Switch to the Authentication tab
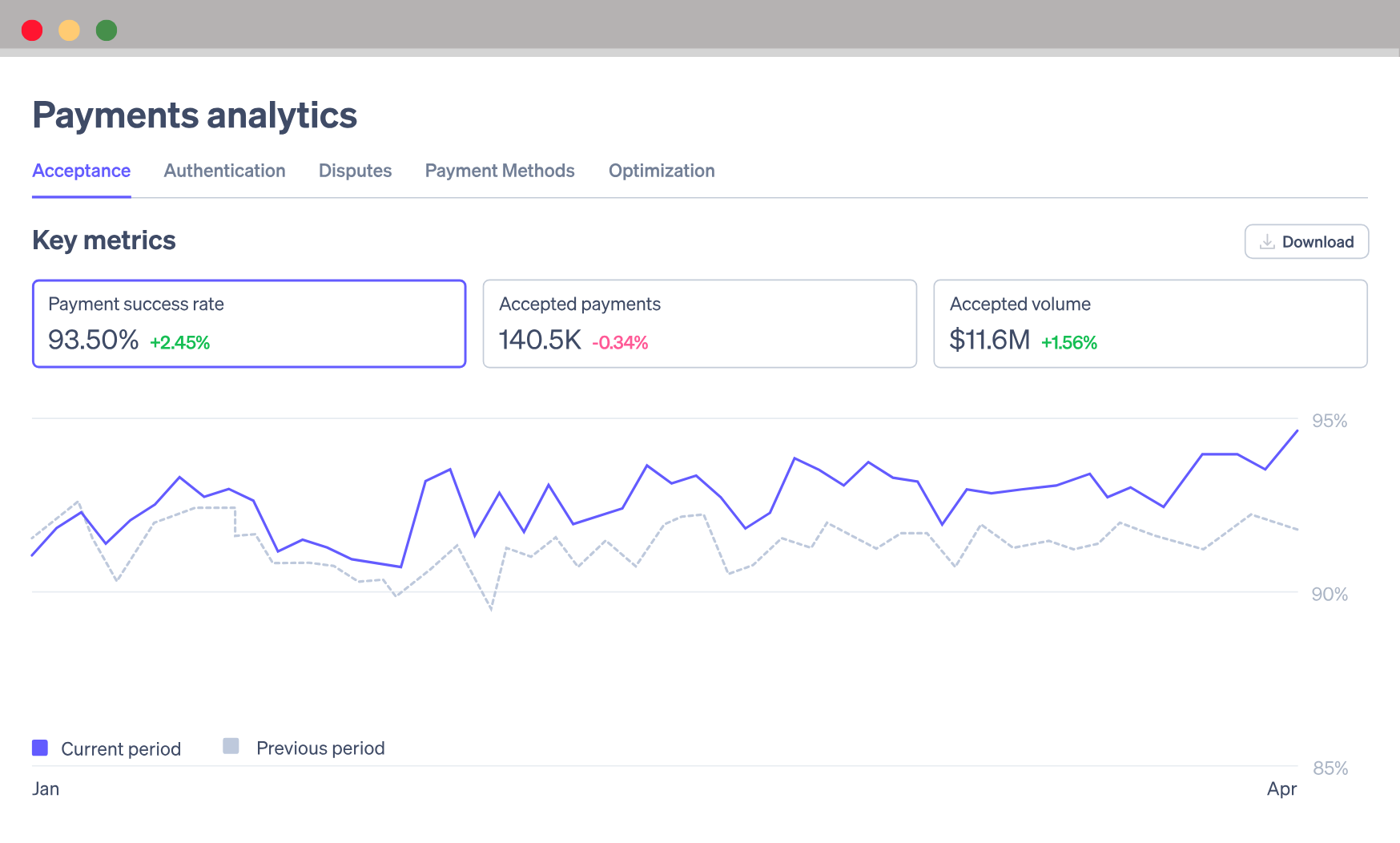This screenshot has height=843, width=1400. coord(225,171)
